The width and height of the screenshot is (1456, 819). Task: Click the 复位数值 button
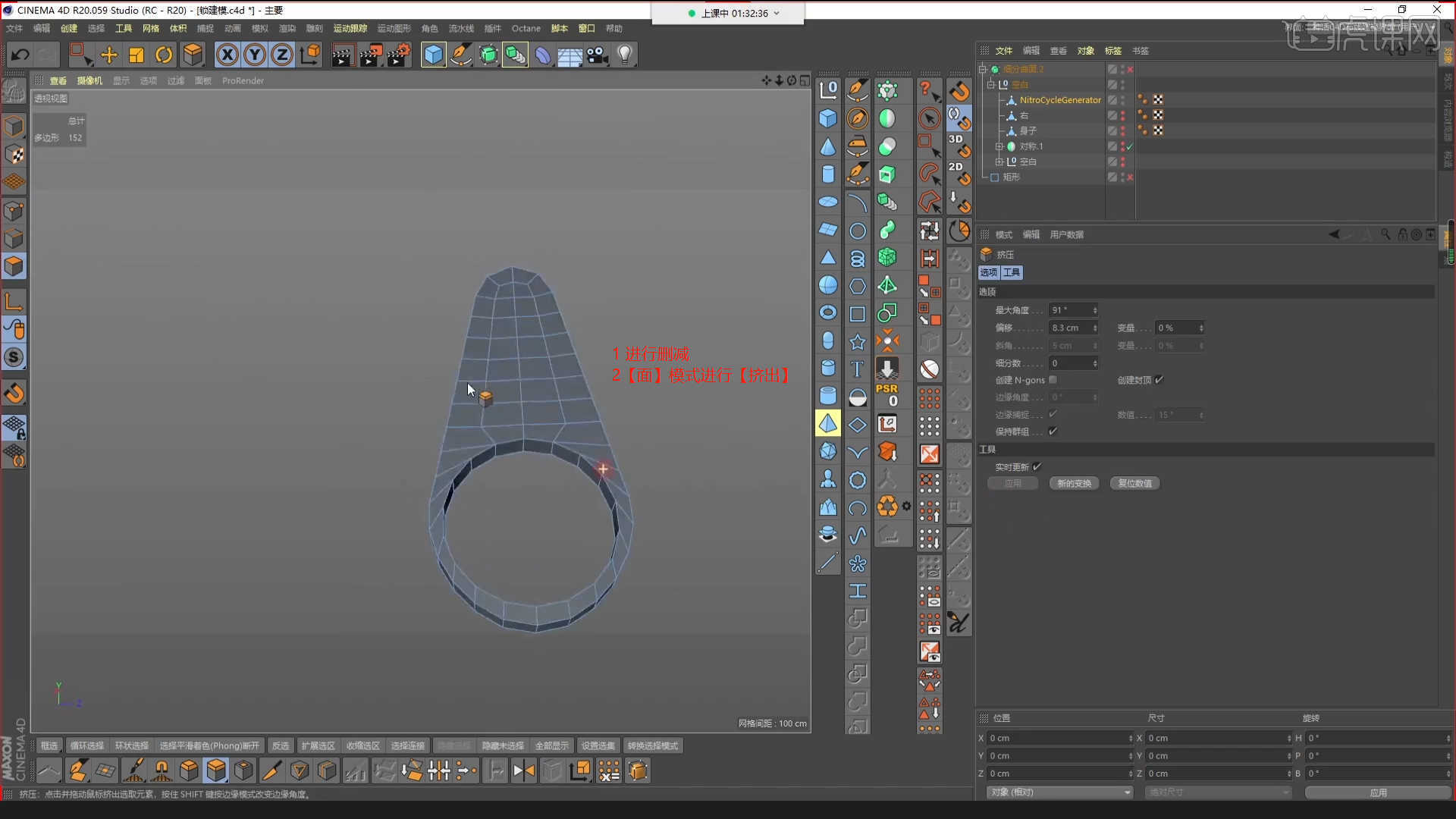point(1134,483)
